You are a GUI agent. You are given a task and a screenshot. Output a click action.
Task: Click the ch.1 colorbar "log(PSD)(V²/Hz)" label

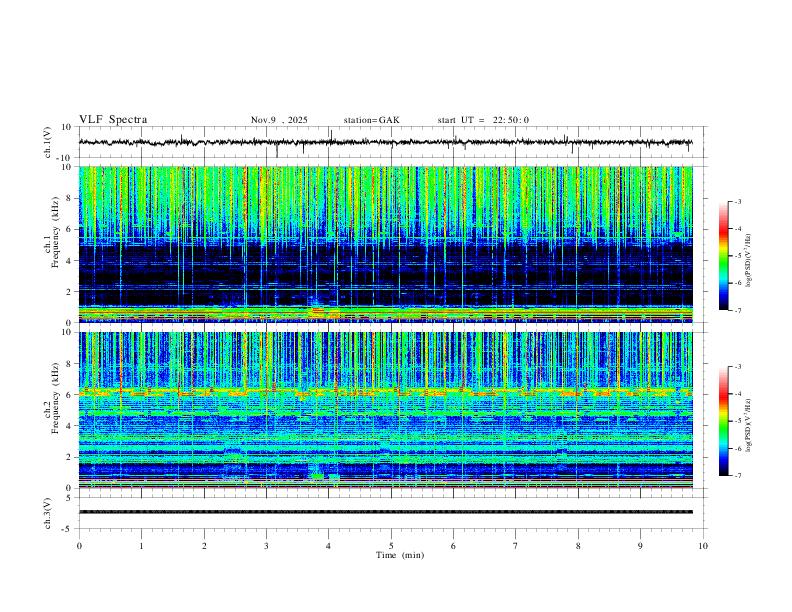[748, 260]
